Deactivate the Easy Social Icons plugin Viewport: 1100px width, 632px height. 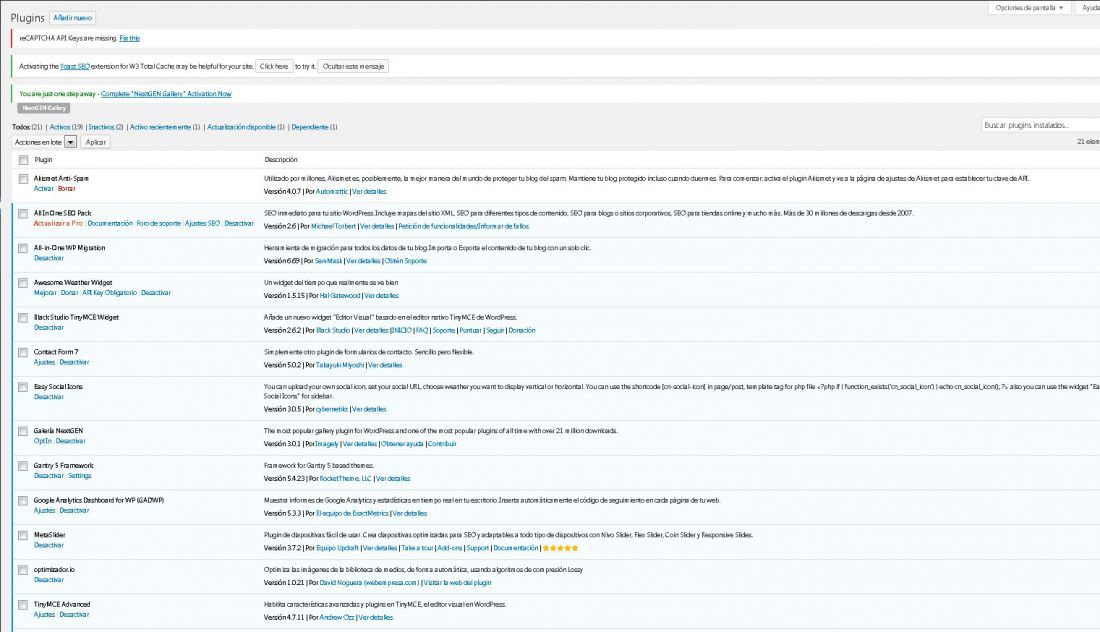49,397
